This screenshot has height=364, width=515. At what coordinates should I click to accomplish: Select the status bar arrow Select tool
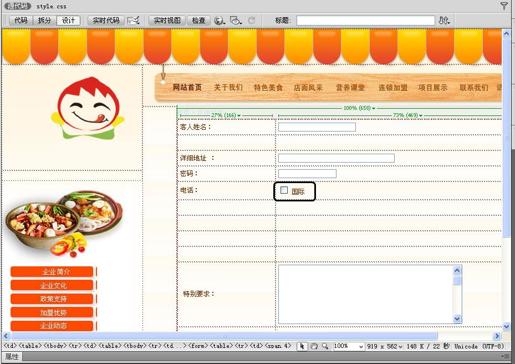tap(302, 346)
